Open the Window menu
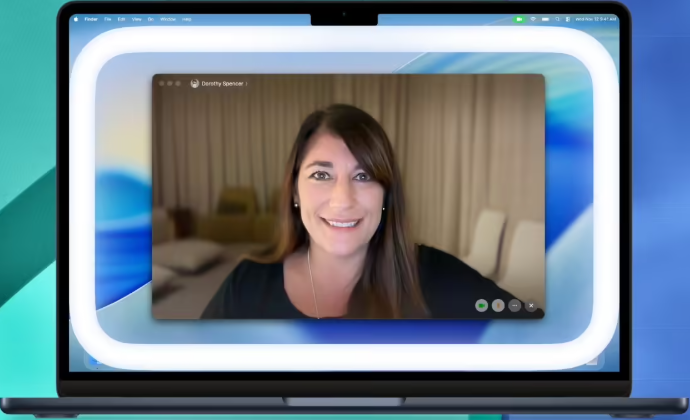The image size is (690, 420). [168, 19]
